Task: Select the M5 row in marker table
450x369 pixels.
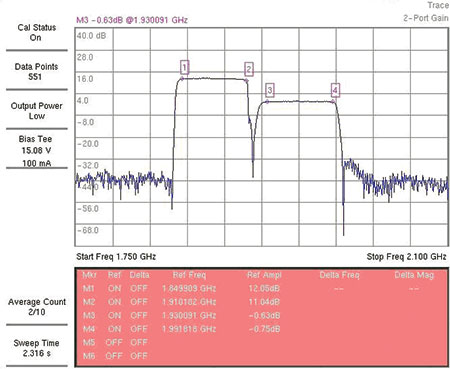Action: point(261,342)
